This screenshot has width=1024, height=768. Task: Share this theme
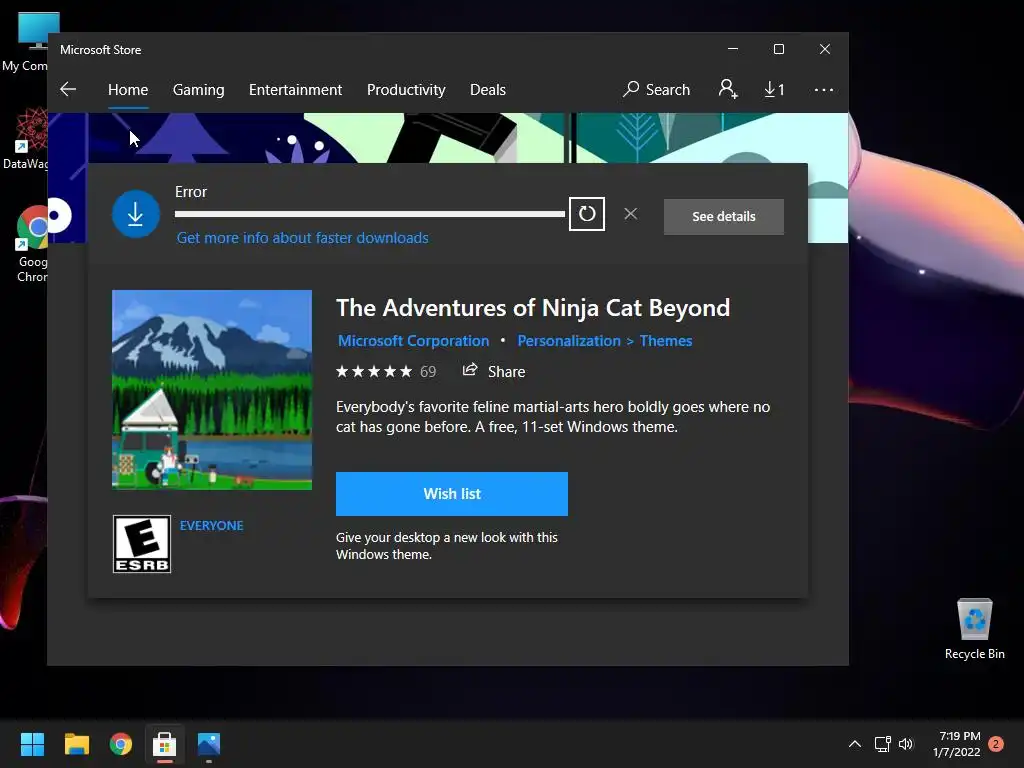tap(494, 371)
